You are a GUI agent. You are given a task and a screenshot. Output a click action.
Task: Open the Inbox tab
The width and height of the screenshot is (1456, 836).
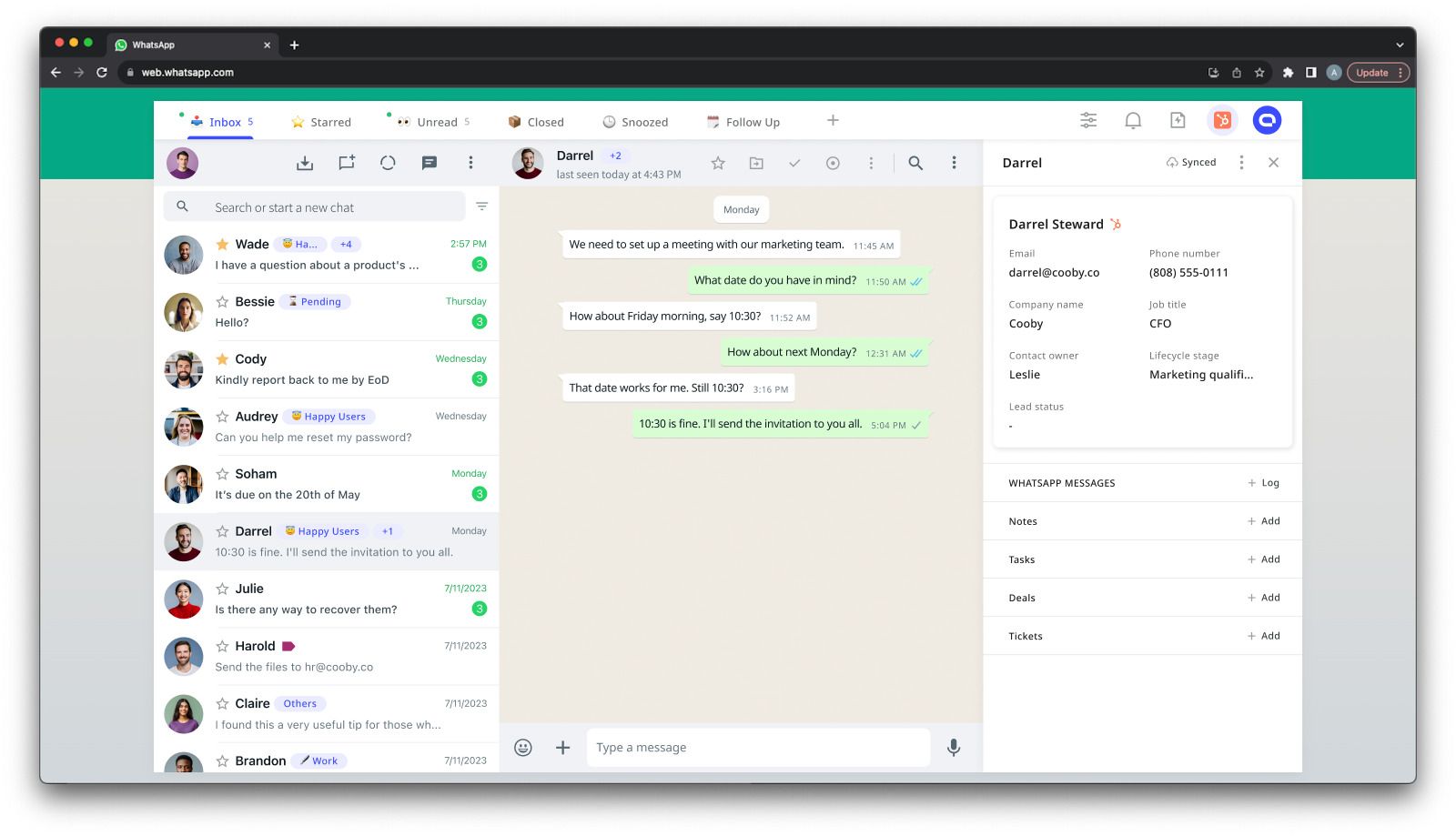tap(222, 122)
